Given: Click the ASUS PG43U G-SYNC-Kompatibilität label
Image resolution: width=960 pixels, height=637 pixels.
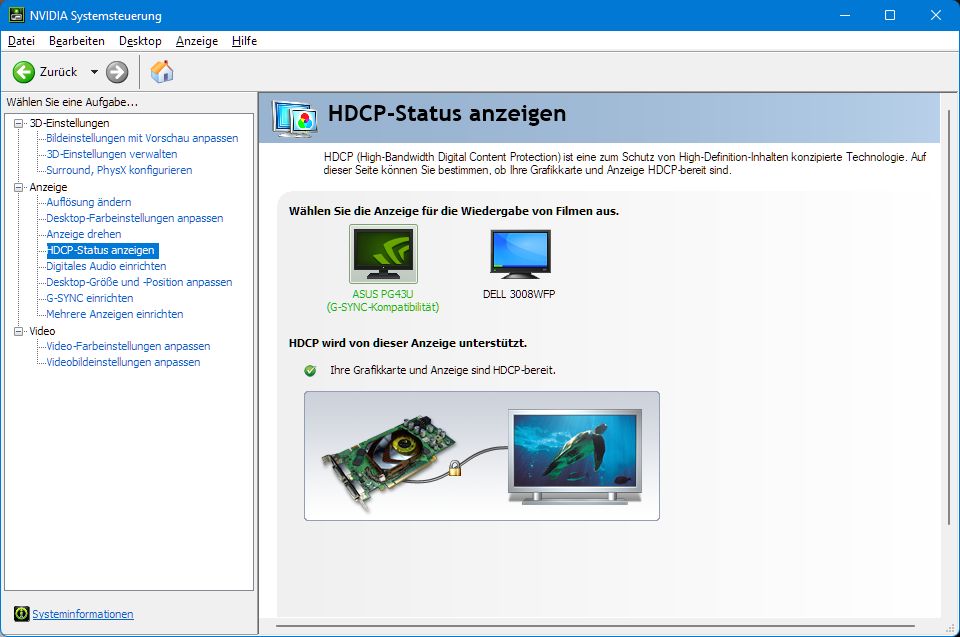Looking at the screenshot, I should (x=383, y=301).
